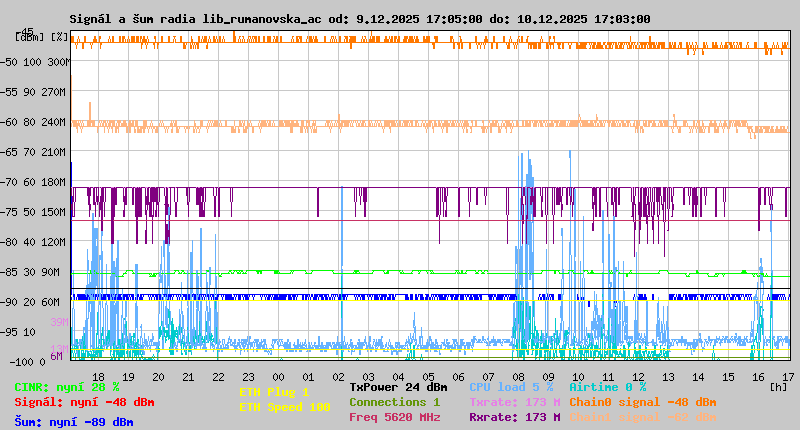
Task: Click the purple Rxrate 173 M label
Action: [514, 417]
